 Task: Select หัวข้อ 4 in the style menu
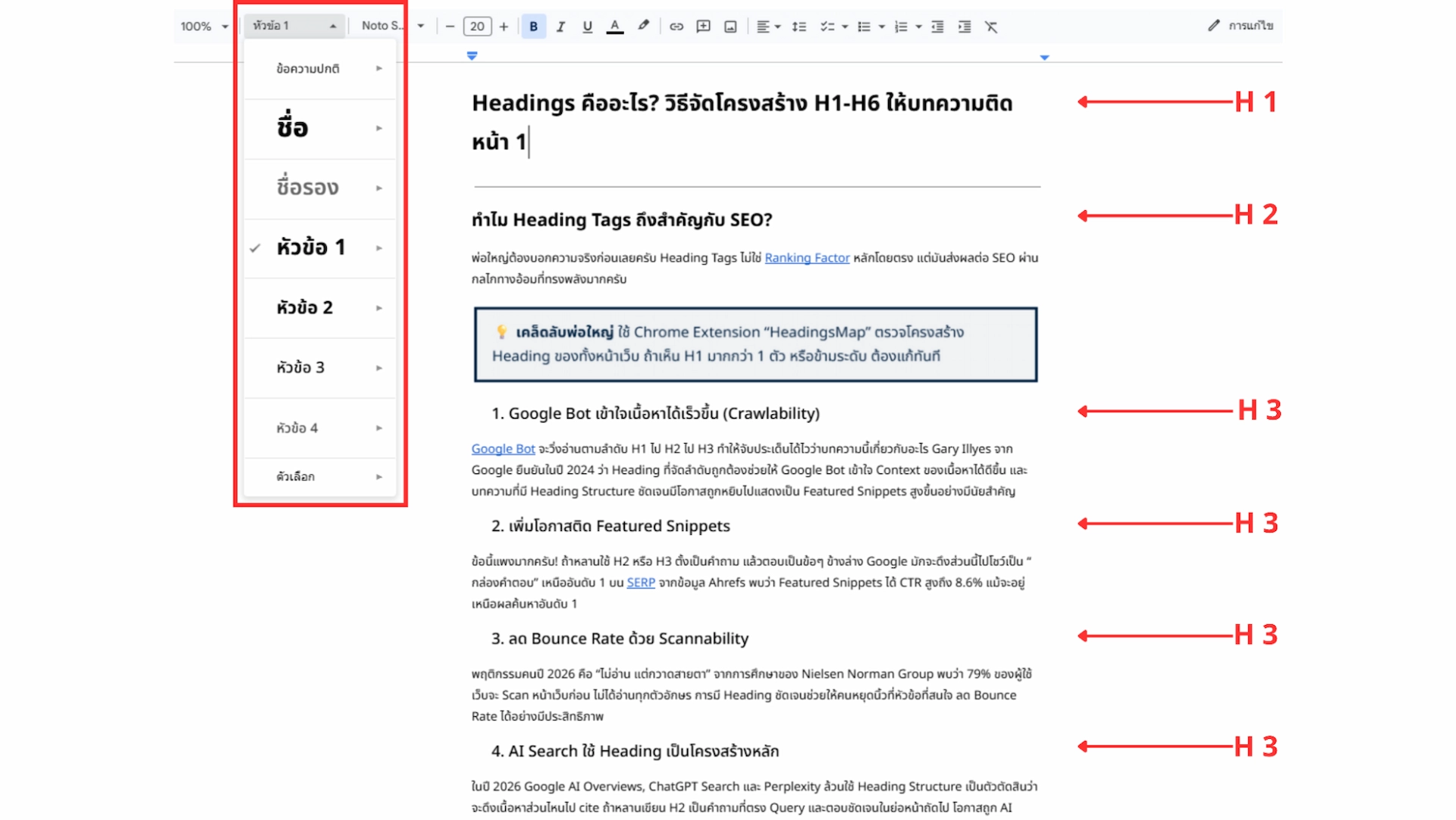[320, 429]
